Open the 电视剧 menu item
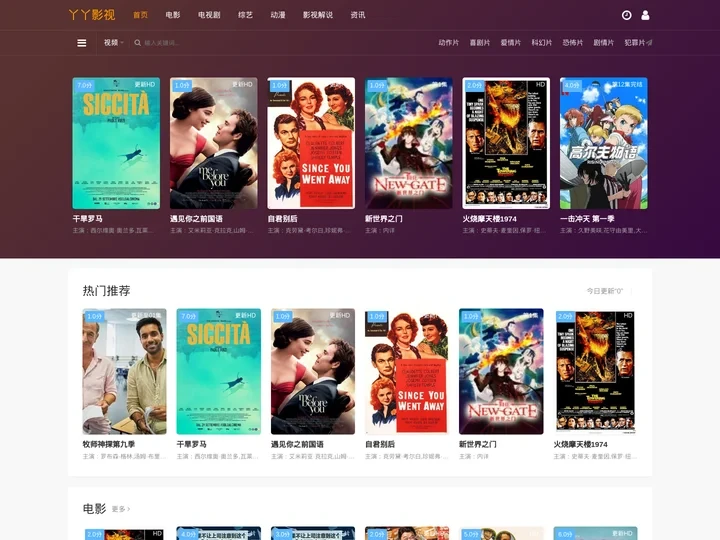Viewport: 720px width, 540px height. 209,15
